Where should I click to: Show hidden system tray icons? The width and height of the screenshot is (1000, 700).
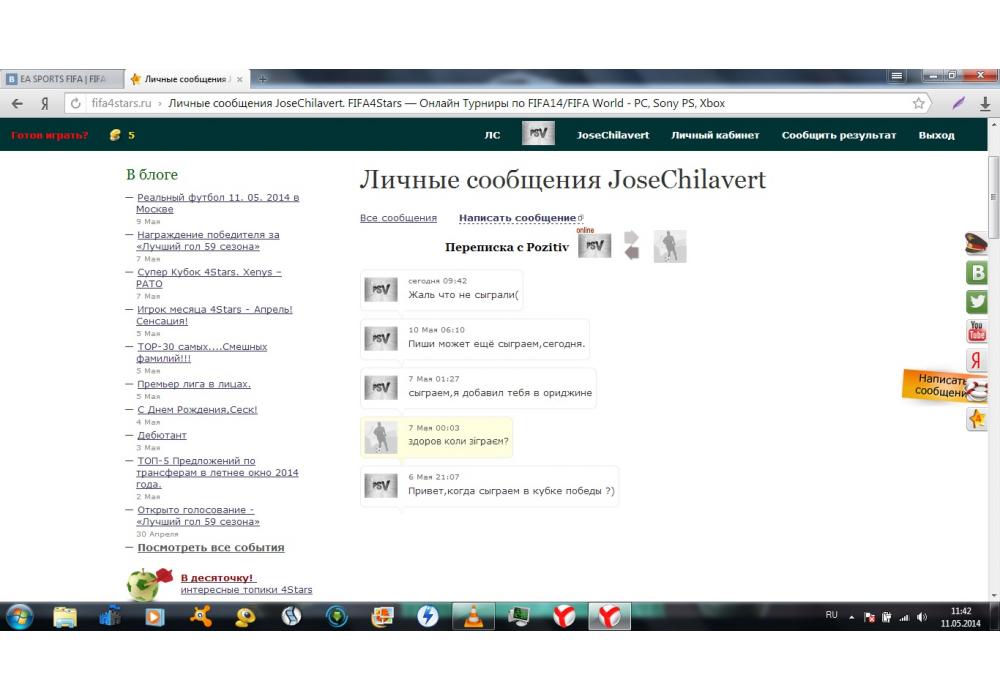coord(852,617)
